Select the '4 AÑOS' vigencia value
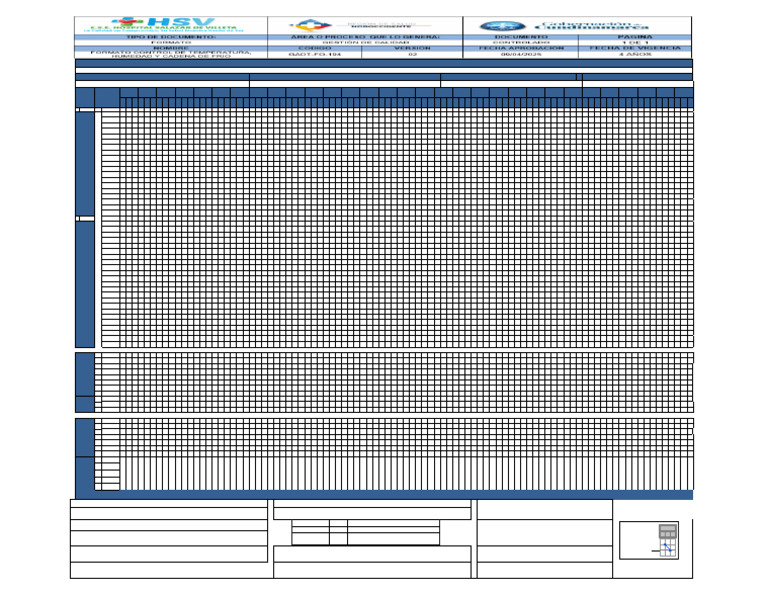This screenshot has width=768, height=594. tap(635, 54)
